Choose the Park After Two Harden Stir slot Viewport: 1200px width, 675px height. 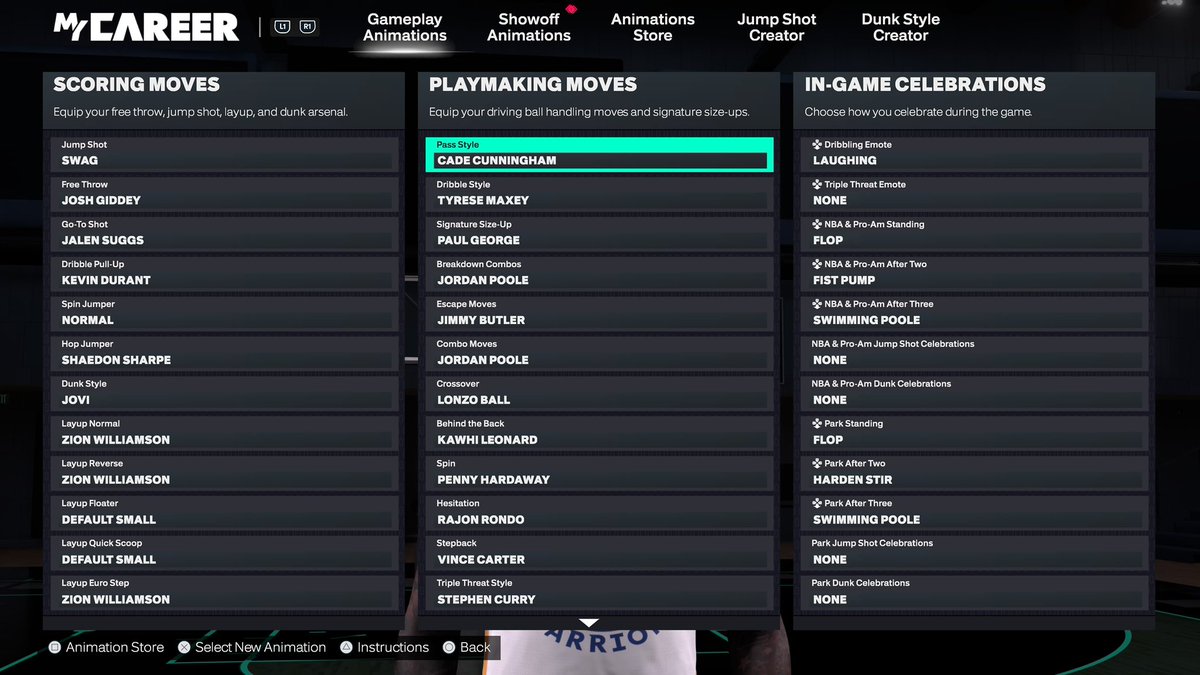975,474
